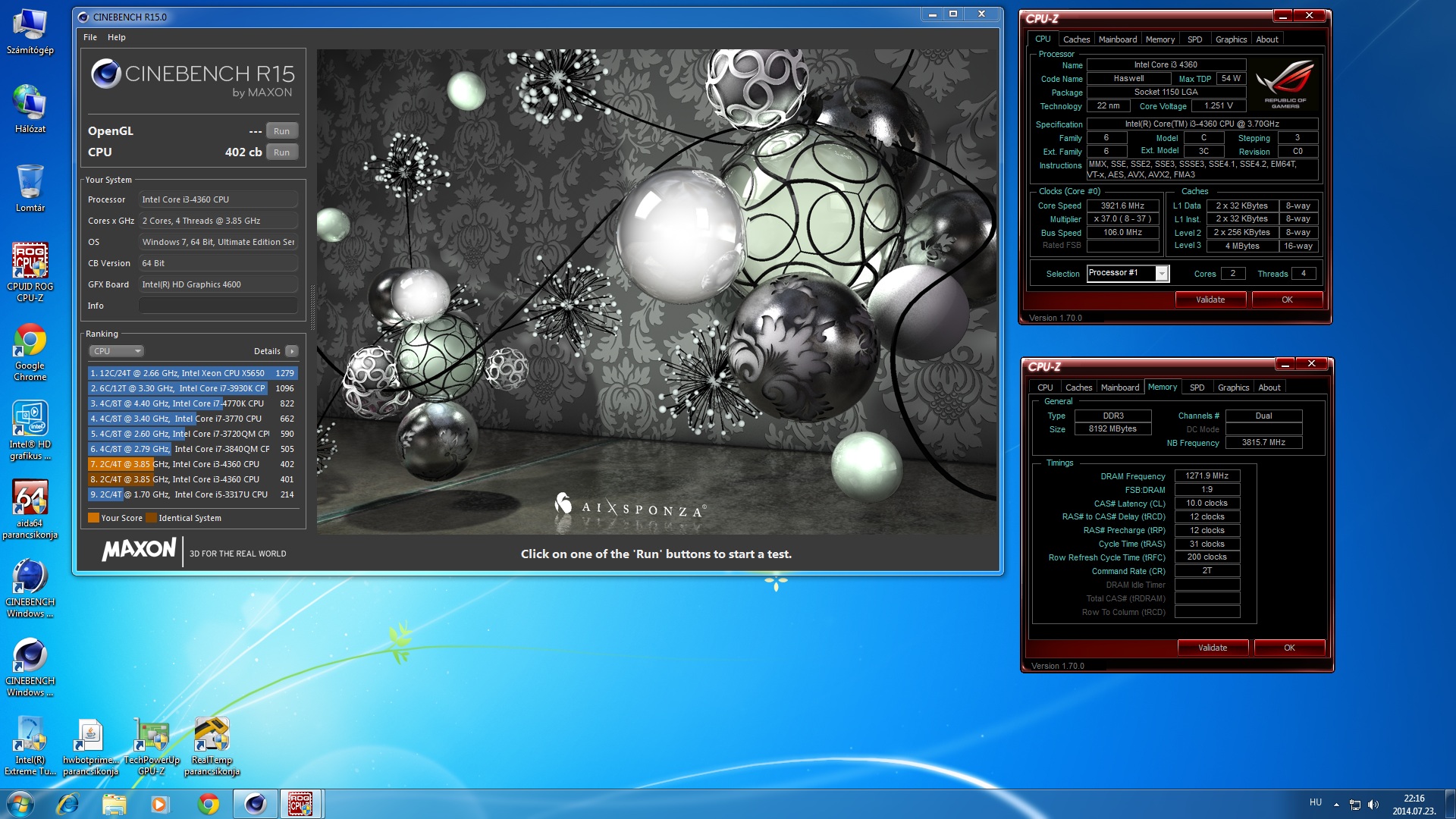Open Caches tab in bottom CPU-Z window
This screenshot has width=1456, height=819.
(x=1078, y=388)
